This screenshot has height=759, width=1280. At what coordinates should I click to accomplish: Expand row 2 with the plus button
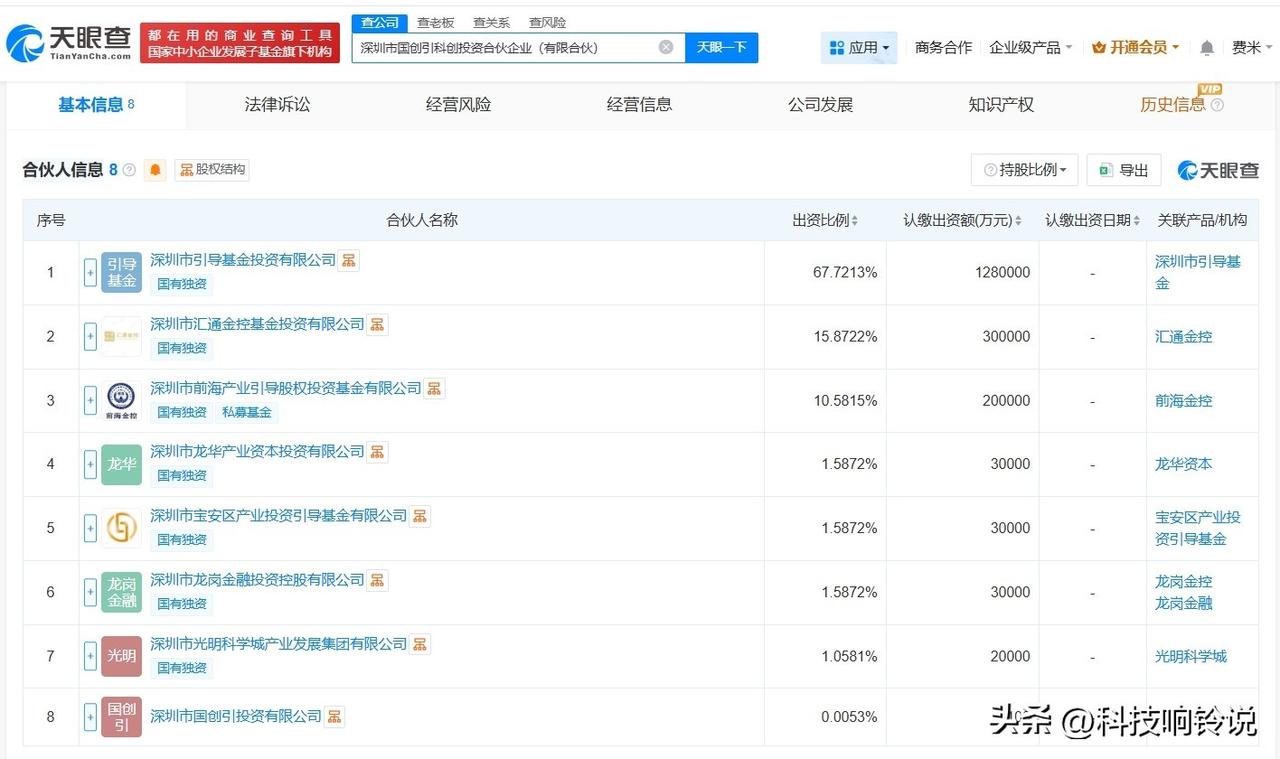pos(90,336)
